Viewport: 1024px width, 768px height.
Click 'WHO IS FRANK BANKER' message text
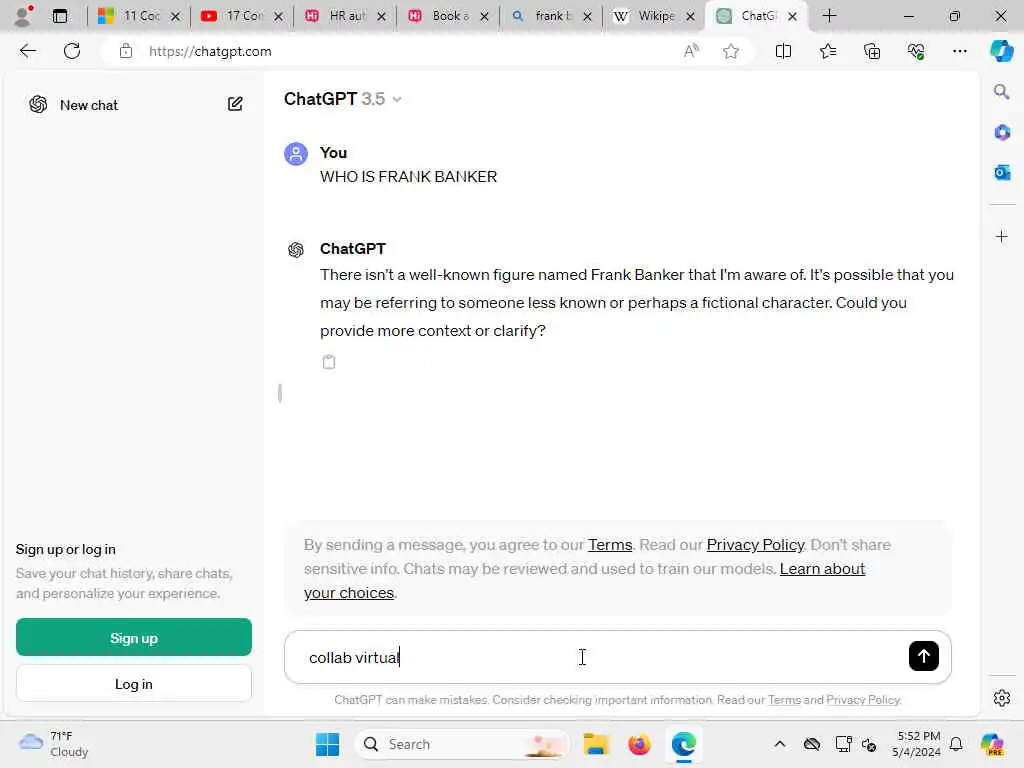(x=408, y=176)
